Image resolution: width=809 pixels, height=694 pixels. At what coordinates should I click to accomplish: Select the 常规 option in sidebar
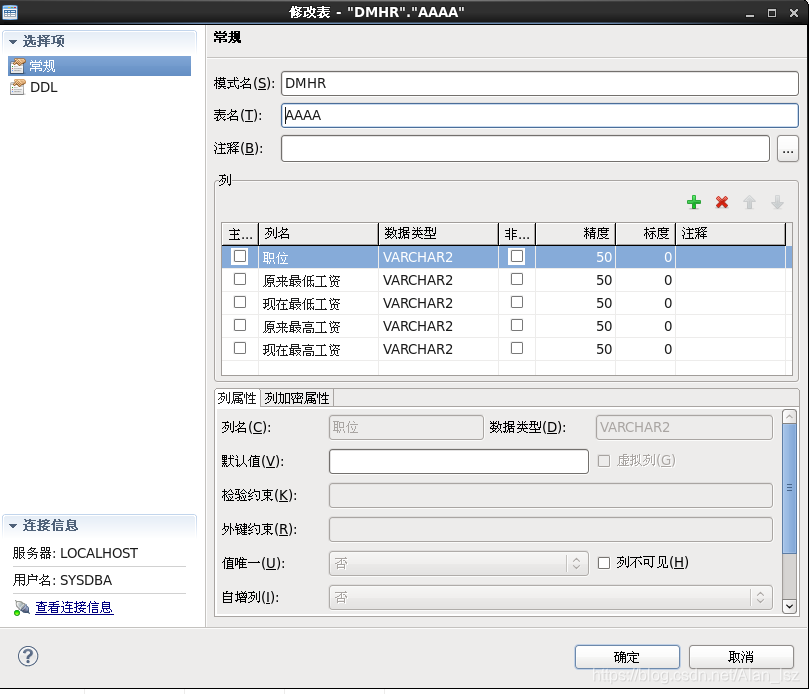(100, 66)
